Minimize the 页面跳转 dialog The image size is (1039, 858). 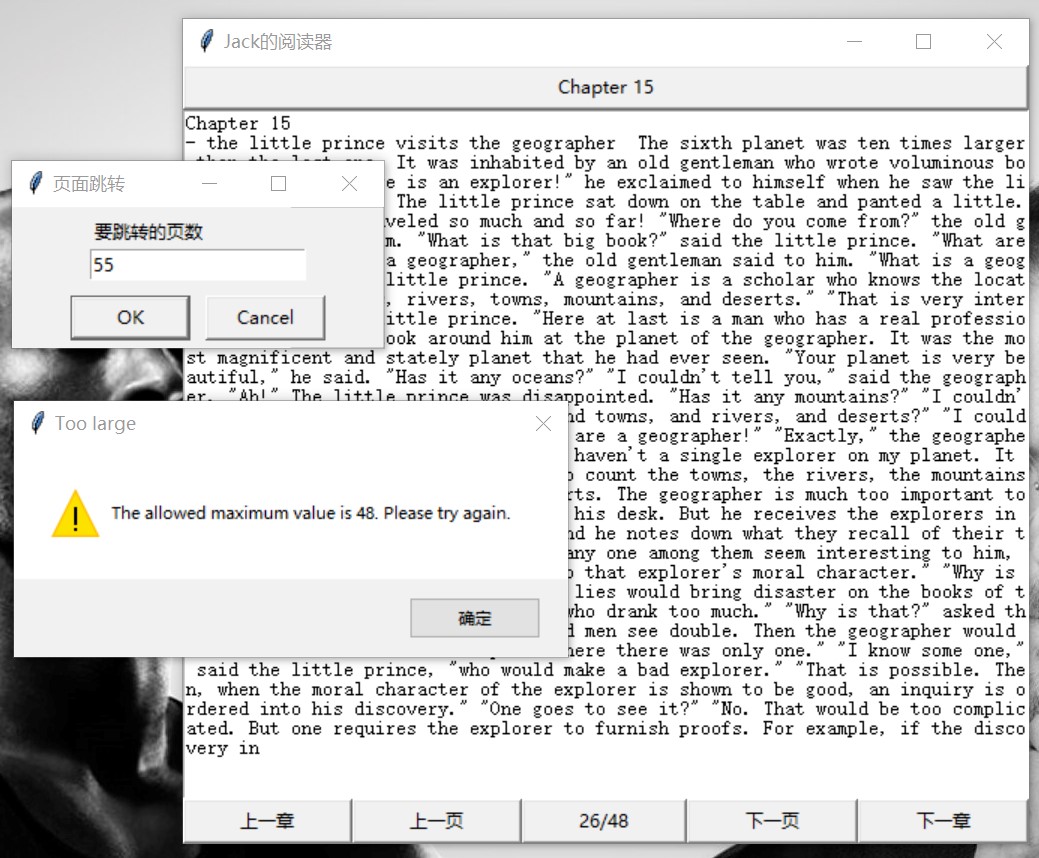pos(210,184)
